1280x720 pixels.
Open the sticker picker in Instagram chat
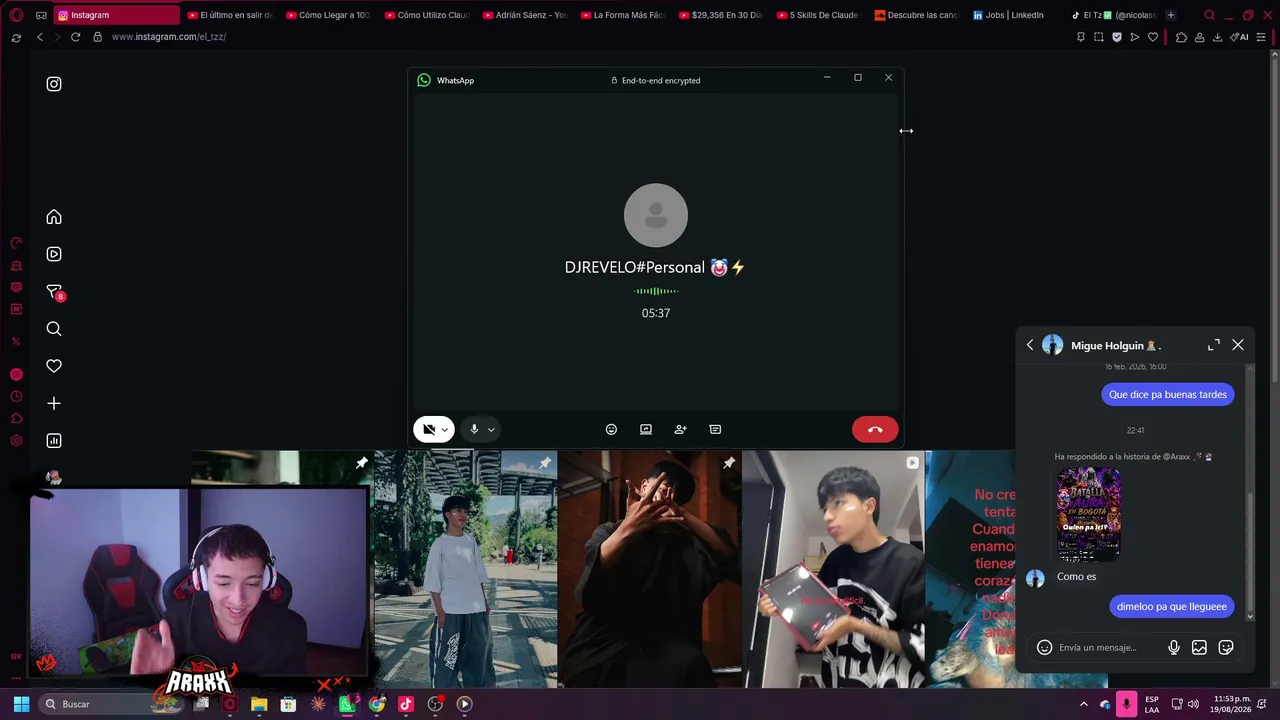[x=1226, y=648]
